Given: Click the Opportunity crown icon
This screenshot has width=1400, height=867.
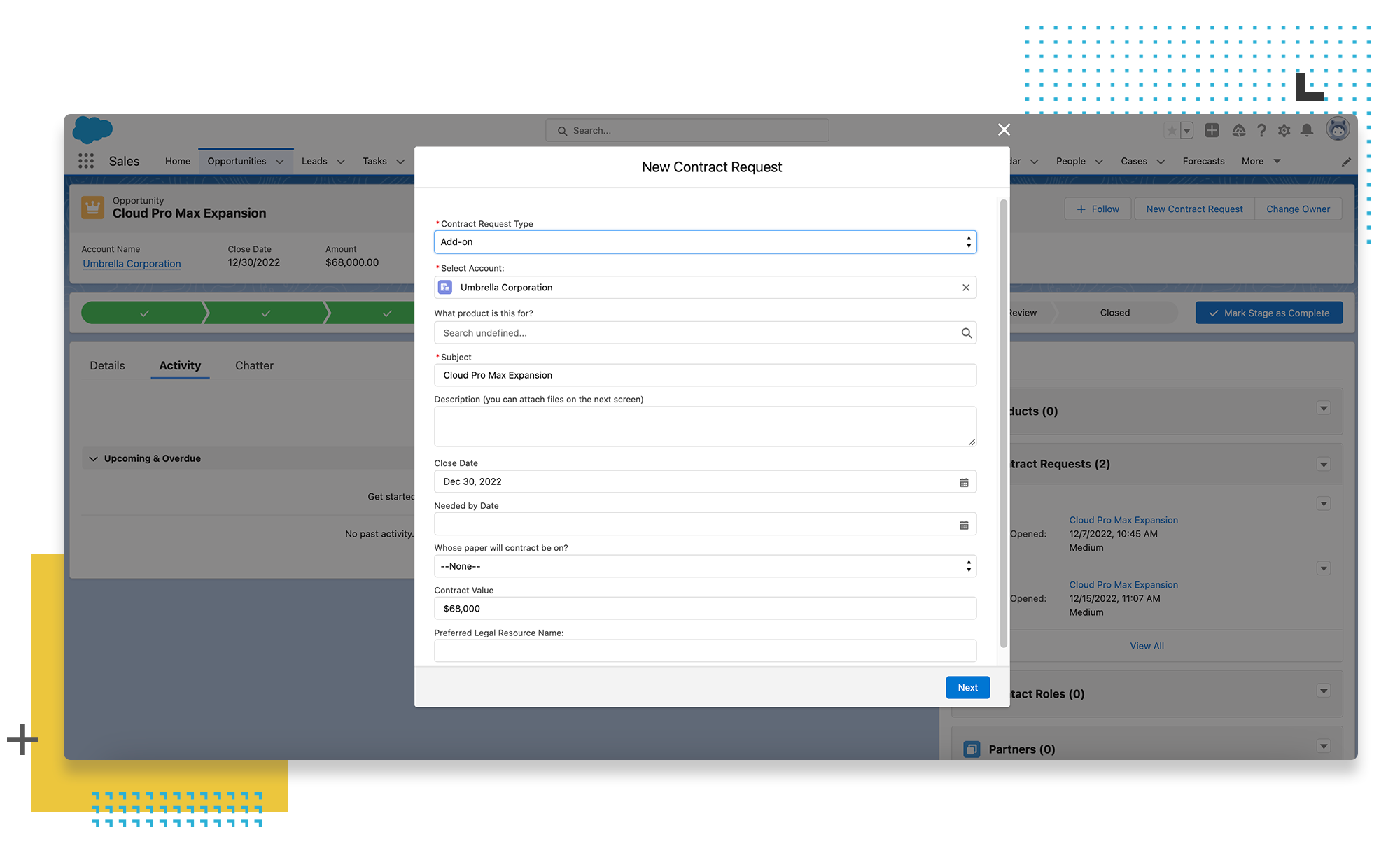Looking at the screenshot, I should (x=92, y=207).
